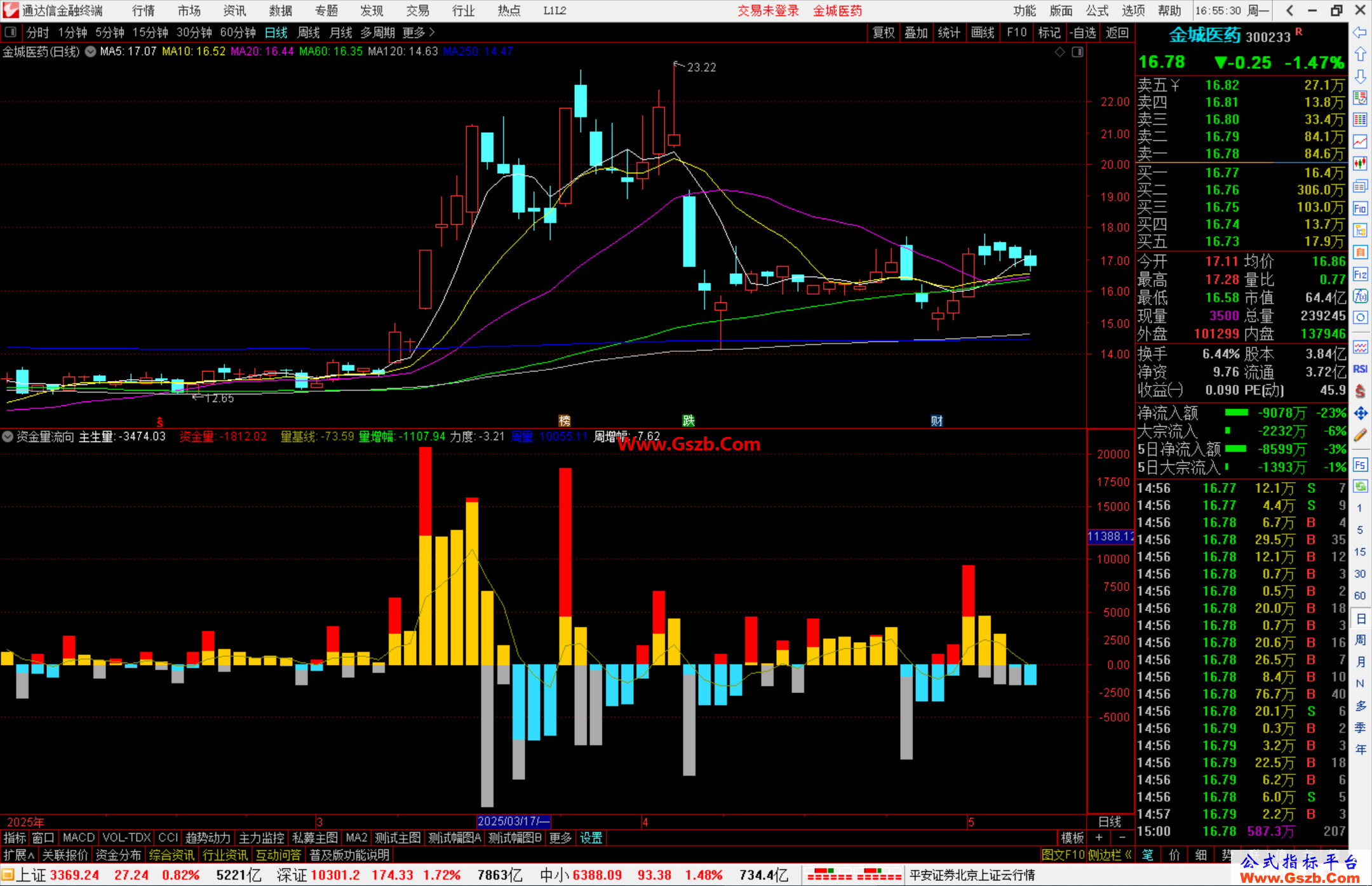The image size is (1372, 886).
Task: Switch to the 主力监控 indicator tab
Action: [x=262, y=838]
